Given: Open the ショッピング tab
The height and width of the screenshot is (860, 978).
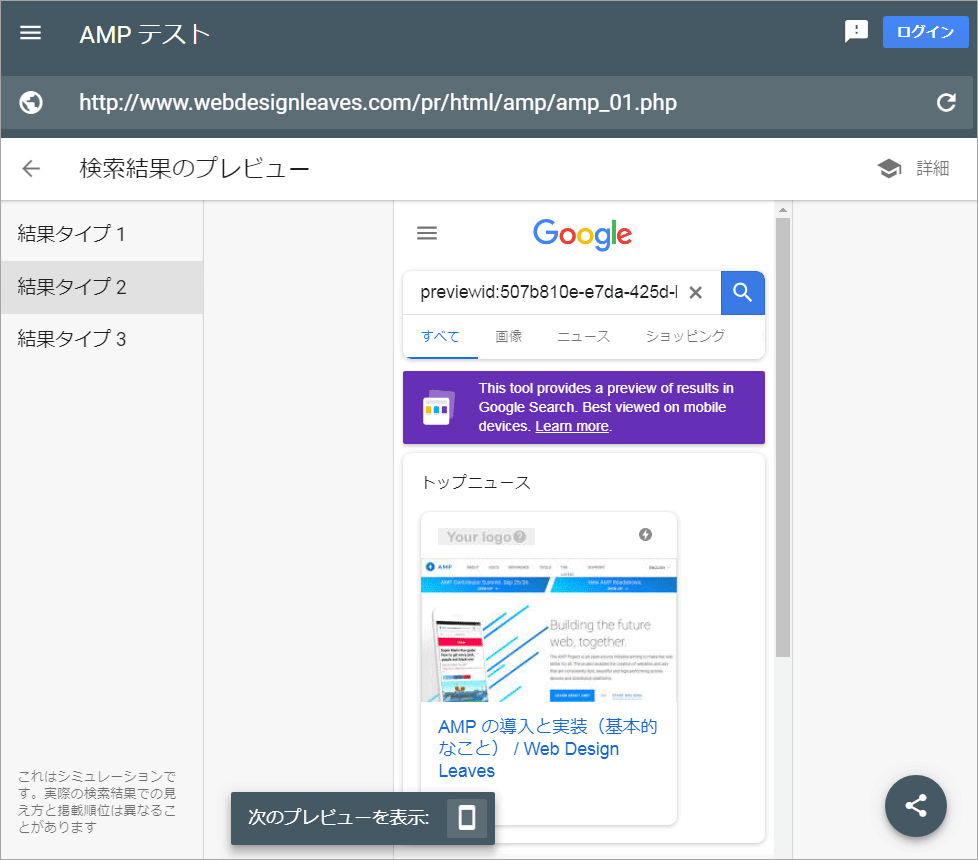Looking at the screenshot, I should (x=684, y=336).
